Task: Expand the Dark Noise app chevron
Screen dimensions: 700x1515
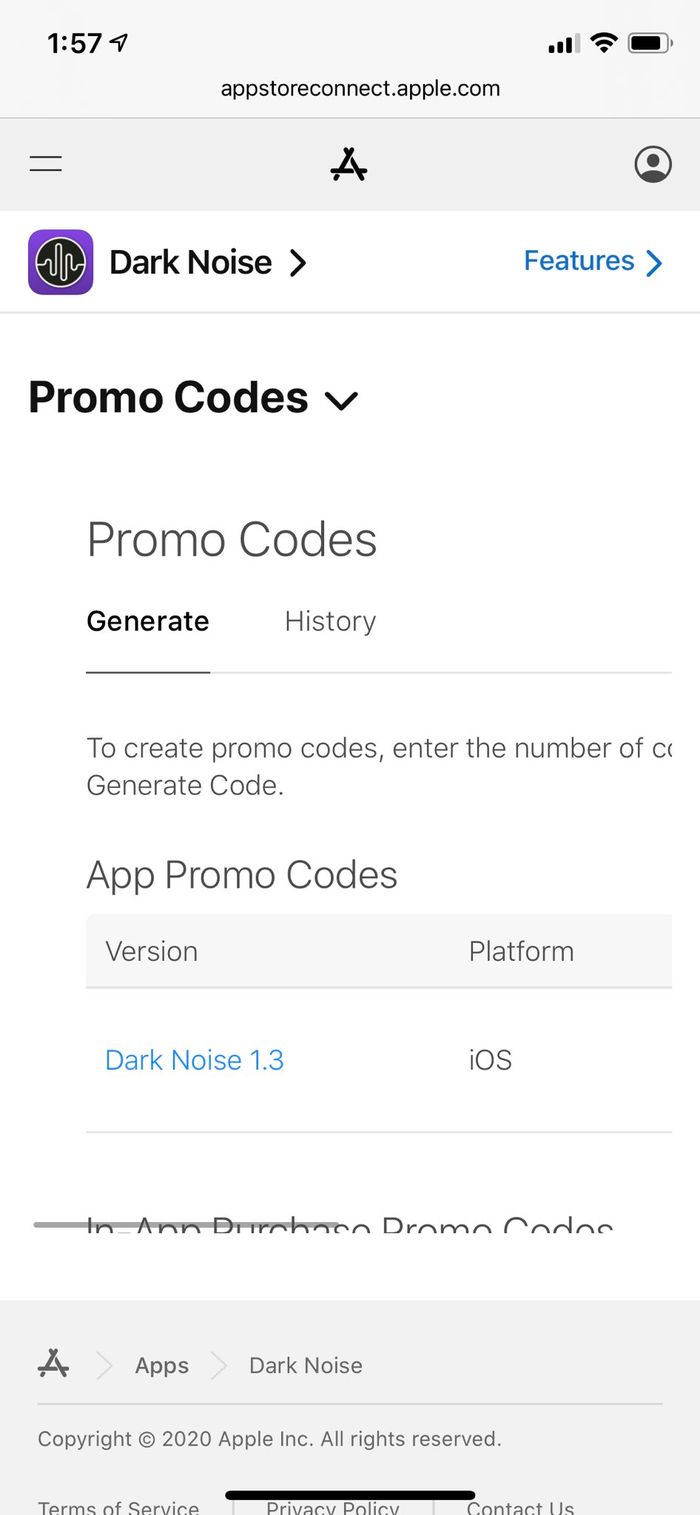Action: tap(297, 263)
